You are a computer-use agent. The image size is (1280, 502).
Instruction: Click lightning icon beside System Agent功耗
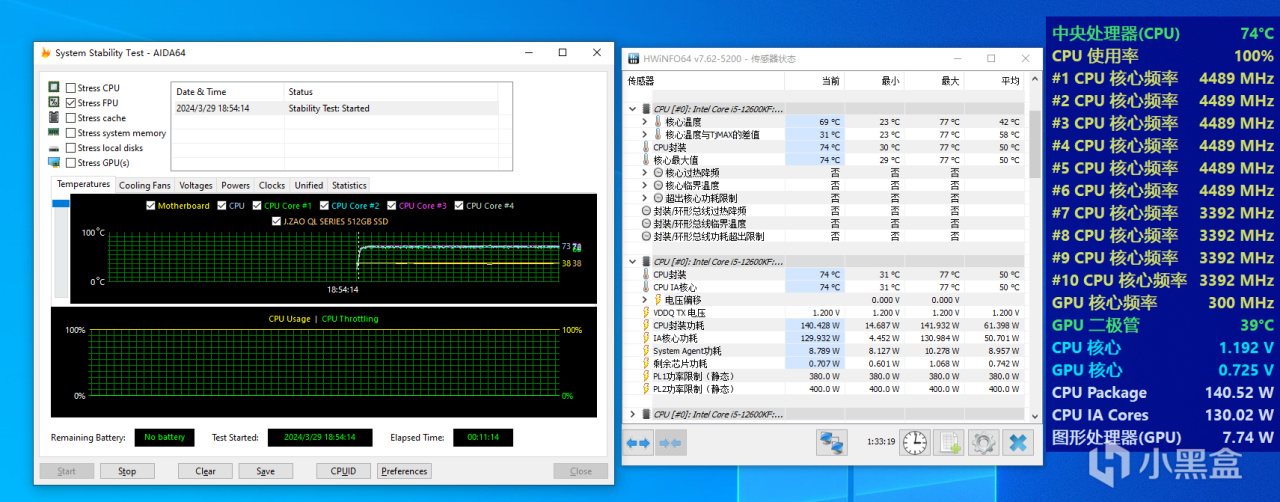click(x=646, y=351)
